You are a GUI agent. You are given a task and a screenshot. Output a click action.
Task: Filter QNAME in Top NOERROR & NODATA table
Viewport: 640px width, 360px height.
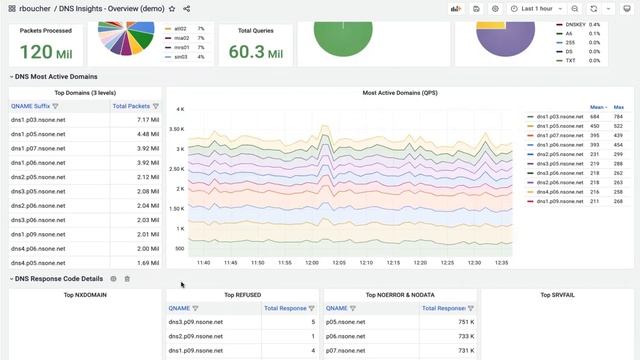coord(353,308)
